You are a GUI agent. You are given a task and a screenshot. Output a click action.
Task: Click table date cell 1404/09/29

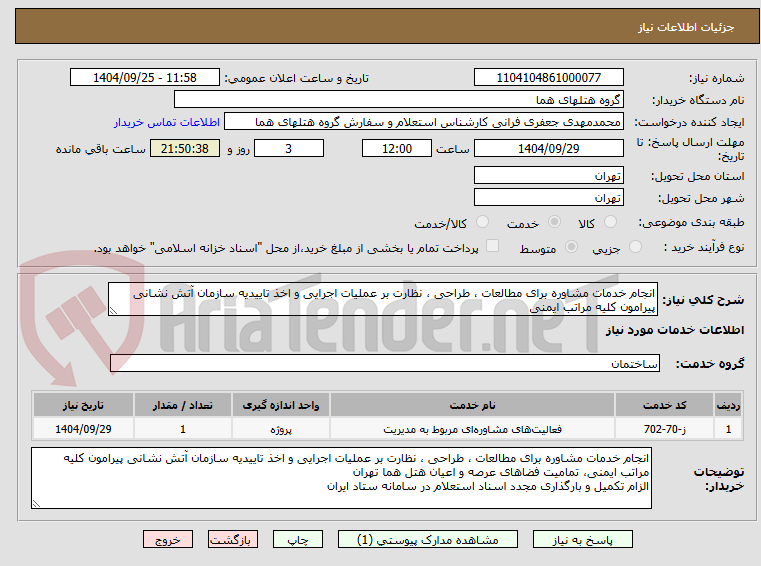[x=83, y=429]
